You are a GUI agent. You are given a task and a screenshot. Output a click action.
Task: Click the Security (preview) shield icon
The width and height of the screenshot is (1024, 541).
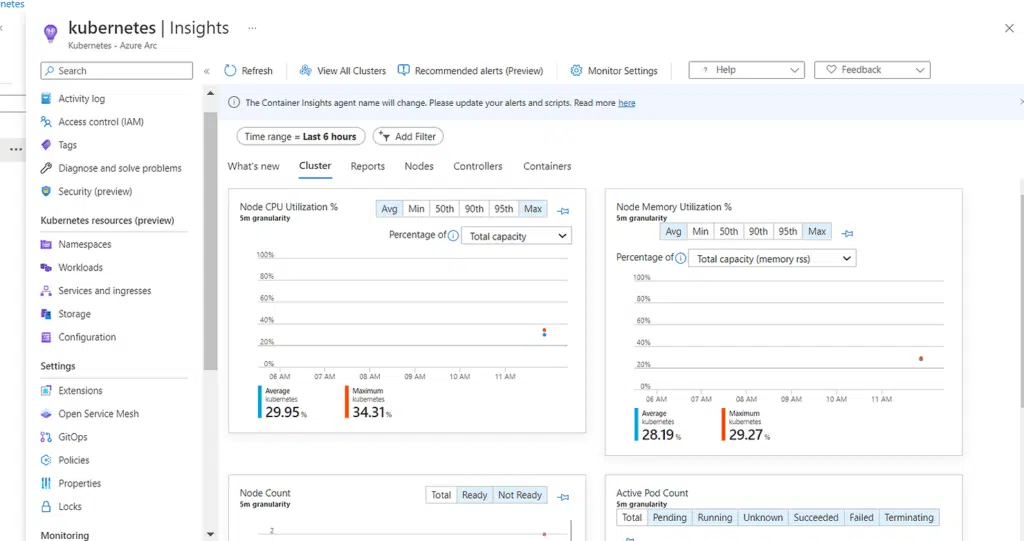[x=46, y=191]
